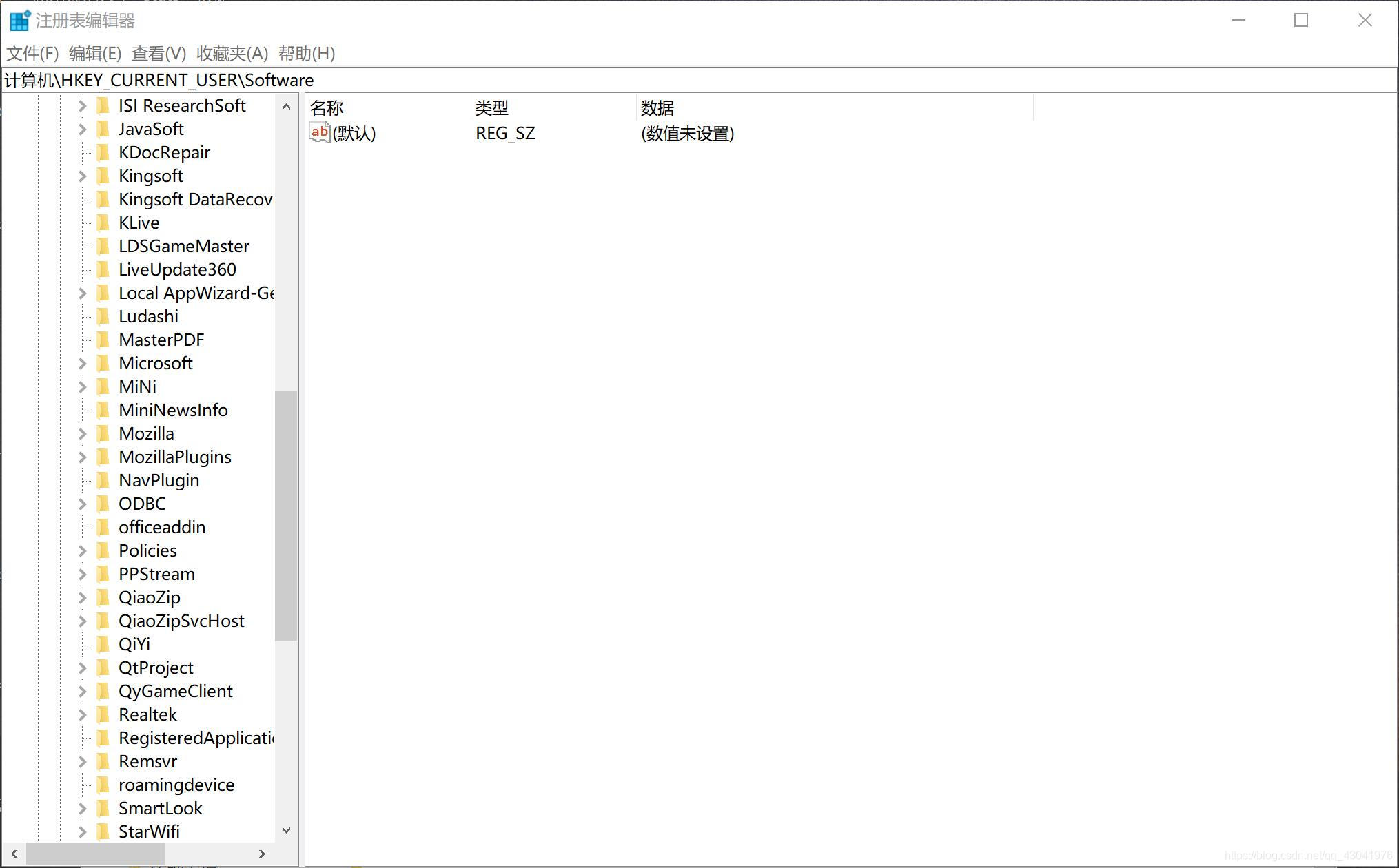The image size is (1399, 868).
Task: Click the registry path address bar
Action: point(699,80)
